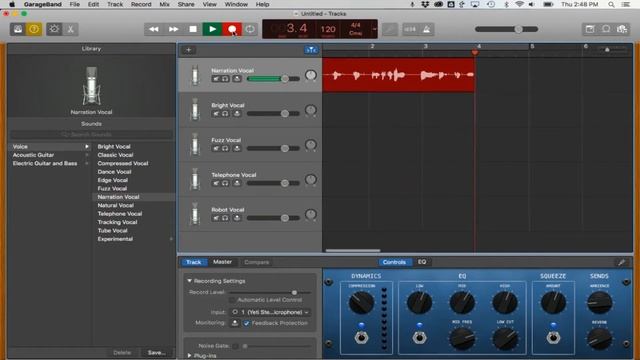
Task: Click the Narration Vocal pan knob
Action: click(311, 75)
